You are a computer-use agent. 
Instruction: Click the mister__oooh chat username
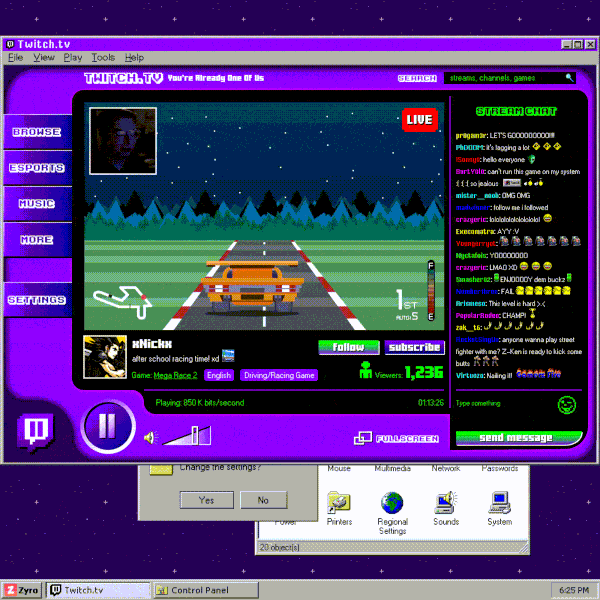click(x=477, y=196)
